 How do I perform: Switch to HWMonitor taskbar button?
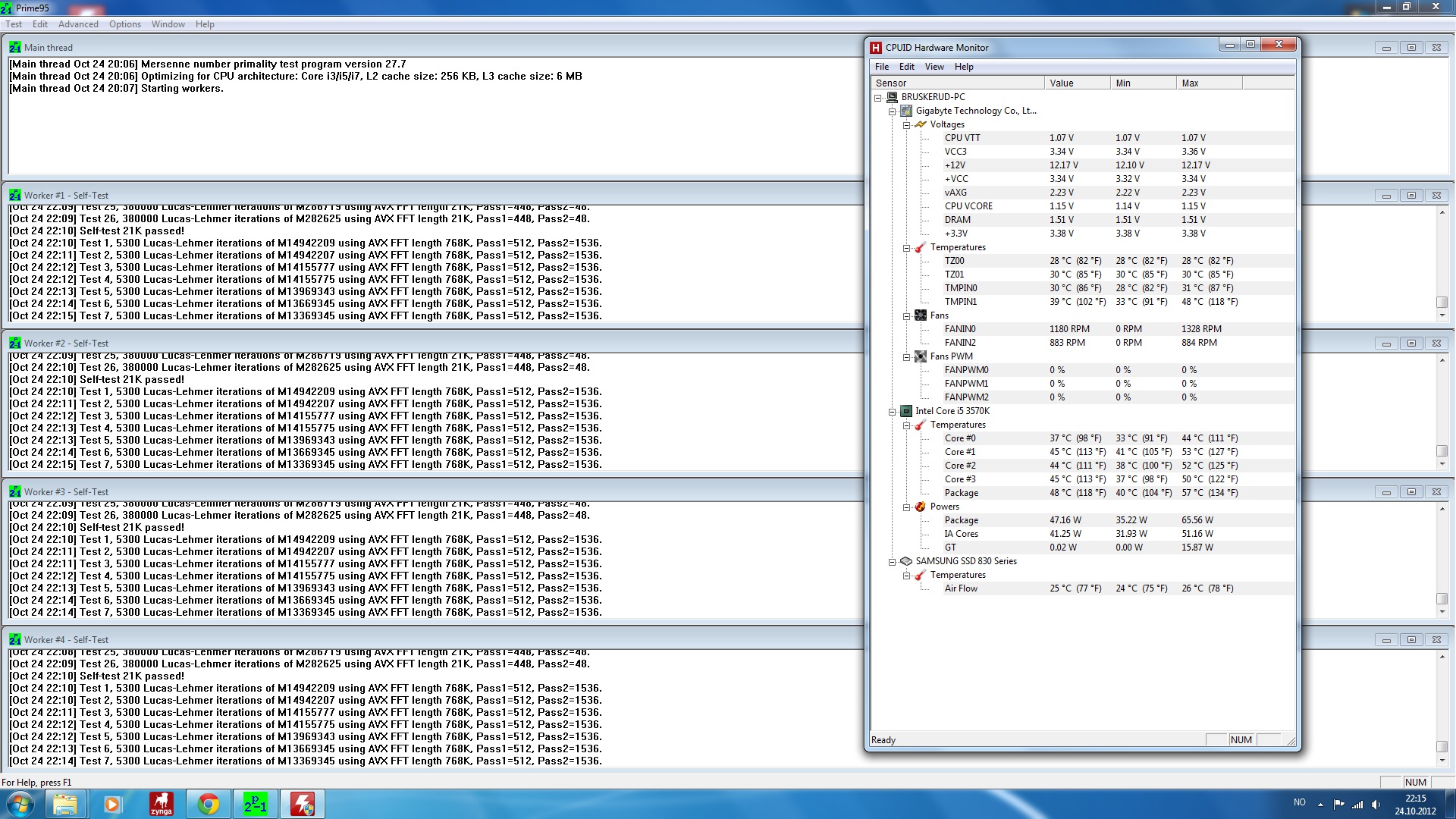pos(303,804)
